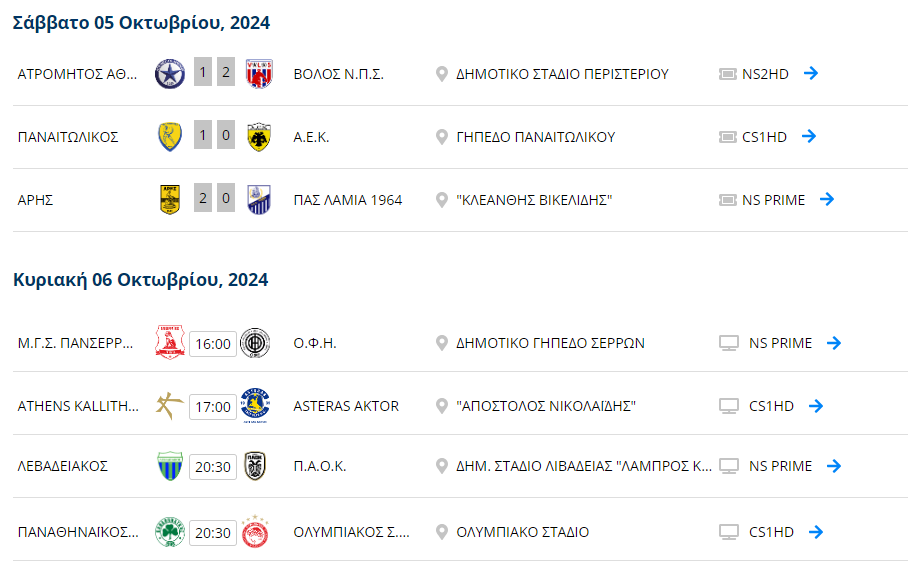Select the Ο.Φ.Η. team name
The width and height of the screenshot is (911, 562).
[x=315, y=343]
